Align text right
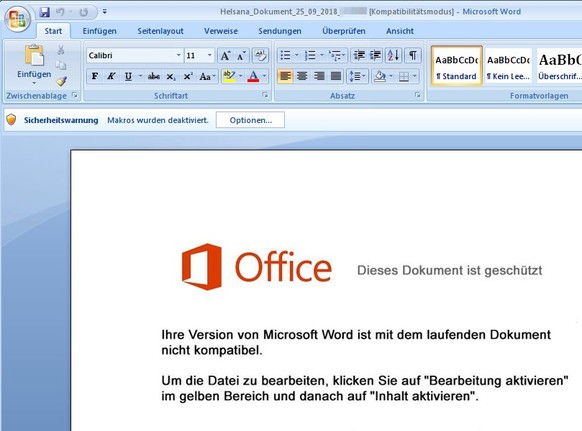582x431 pixels. pos(319,76)
